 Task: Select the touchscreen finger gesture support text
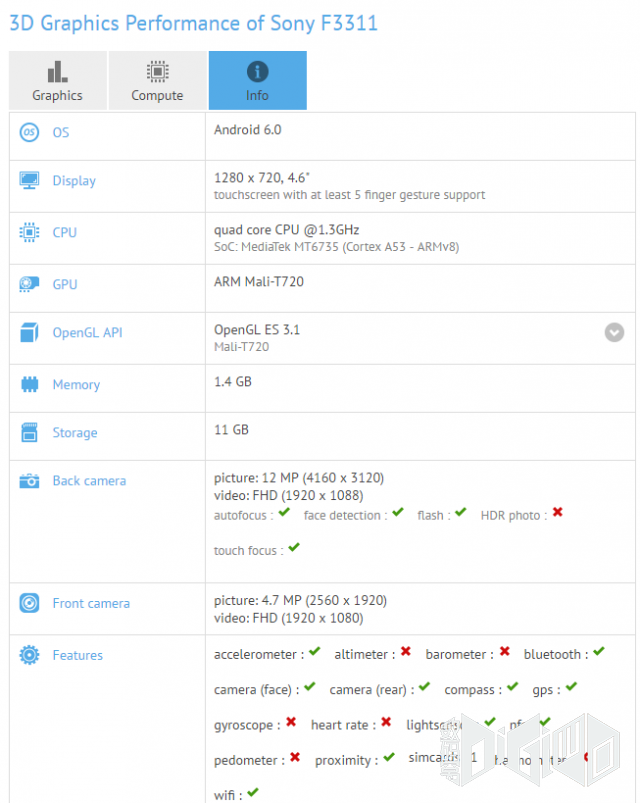point(350,195)
